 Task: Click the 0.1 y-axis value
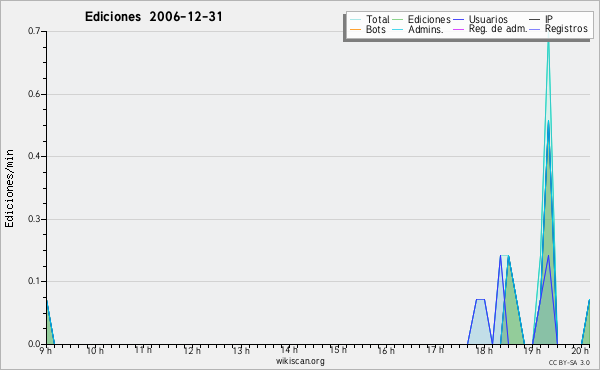34,282
